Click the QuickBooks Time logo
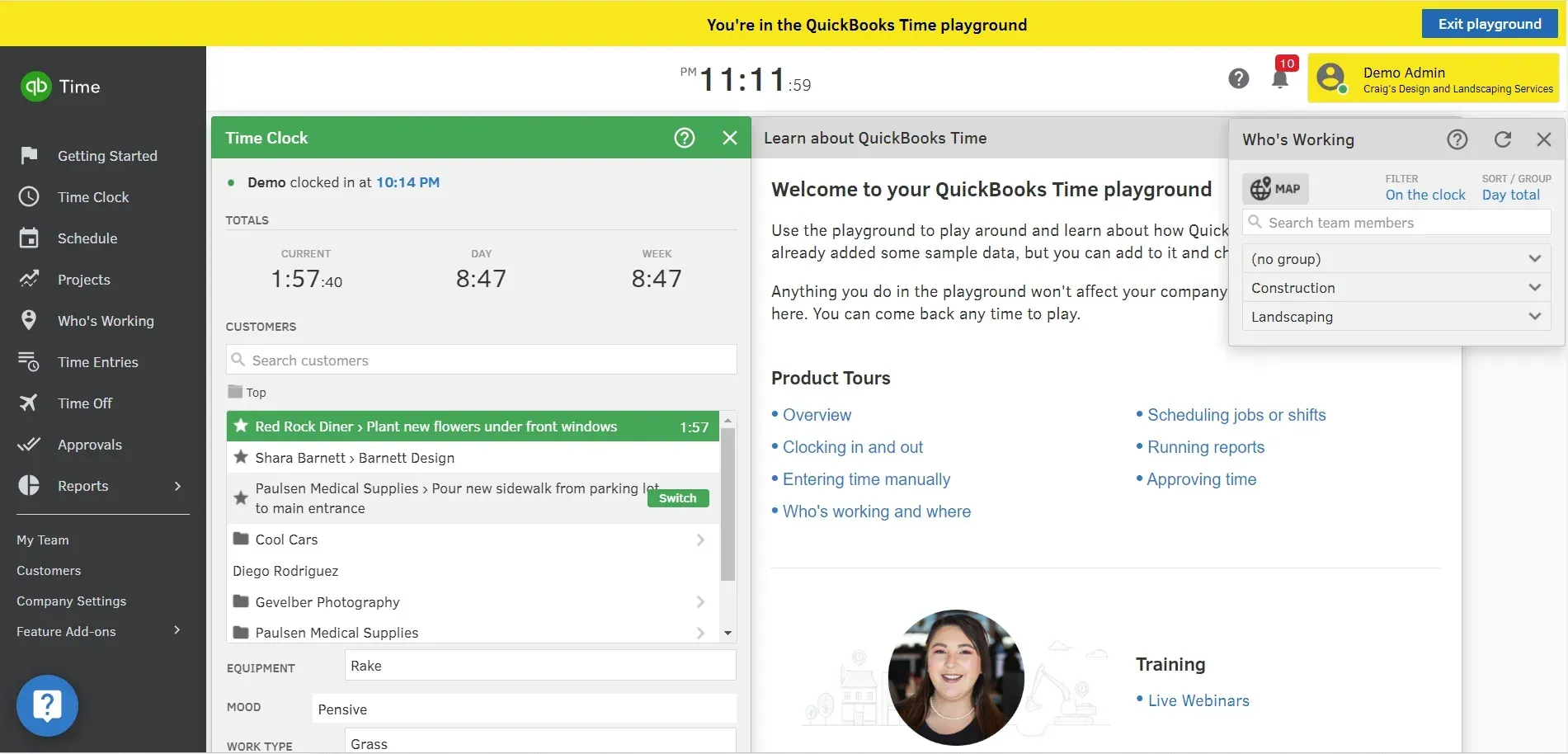Viewport: 1568px width, 754px height. click(59, 87)
